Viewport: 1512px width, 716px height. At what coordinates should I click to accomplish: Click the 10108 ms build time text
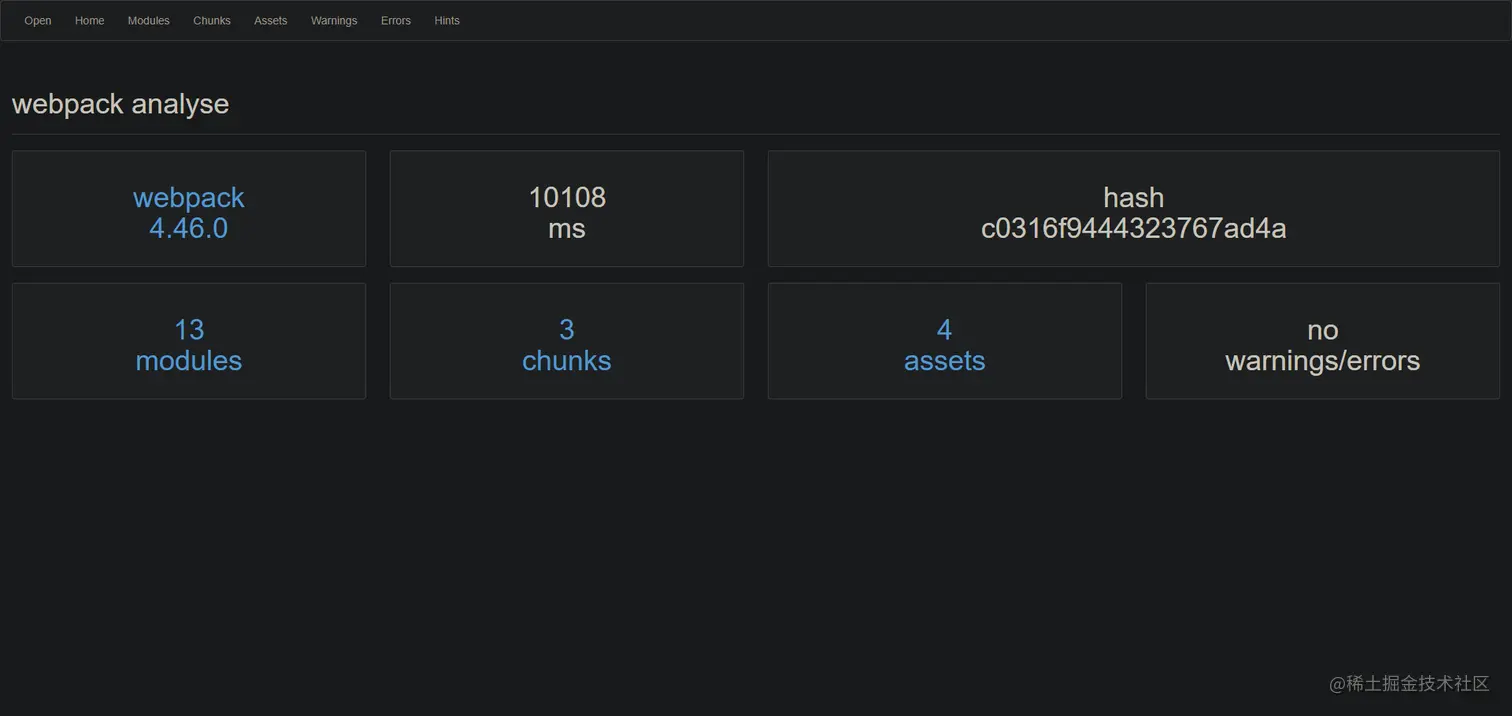[567, 213]
